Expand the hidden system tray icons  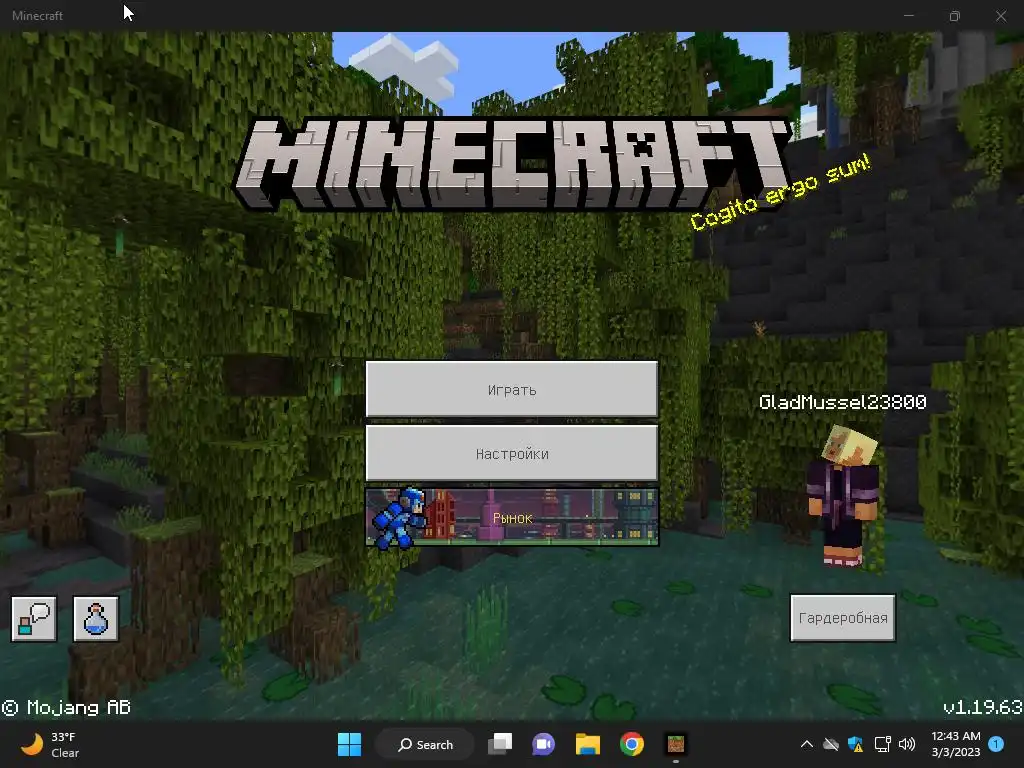[807, 744]
